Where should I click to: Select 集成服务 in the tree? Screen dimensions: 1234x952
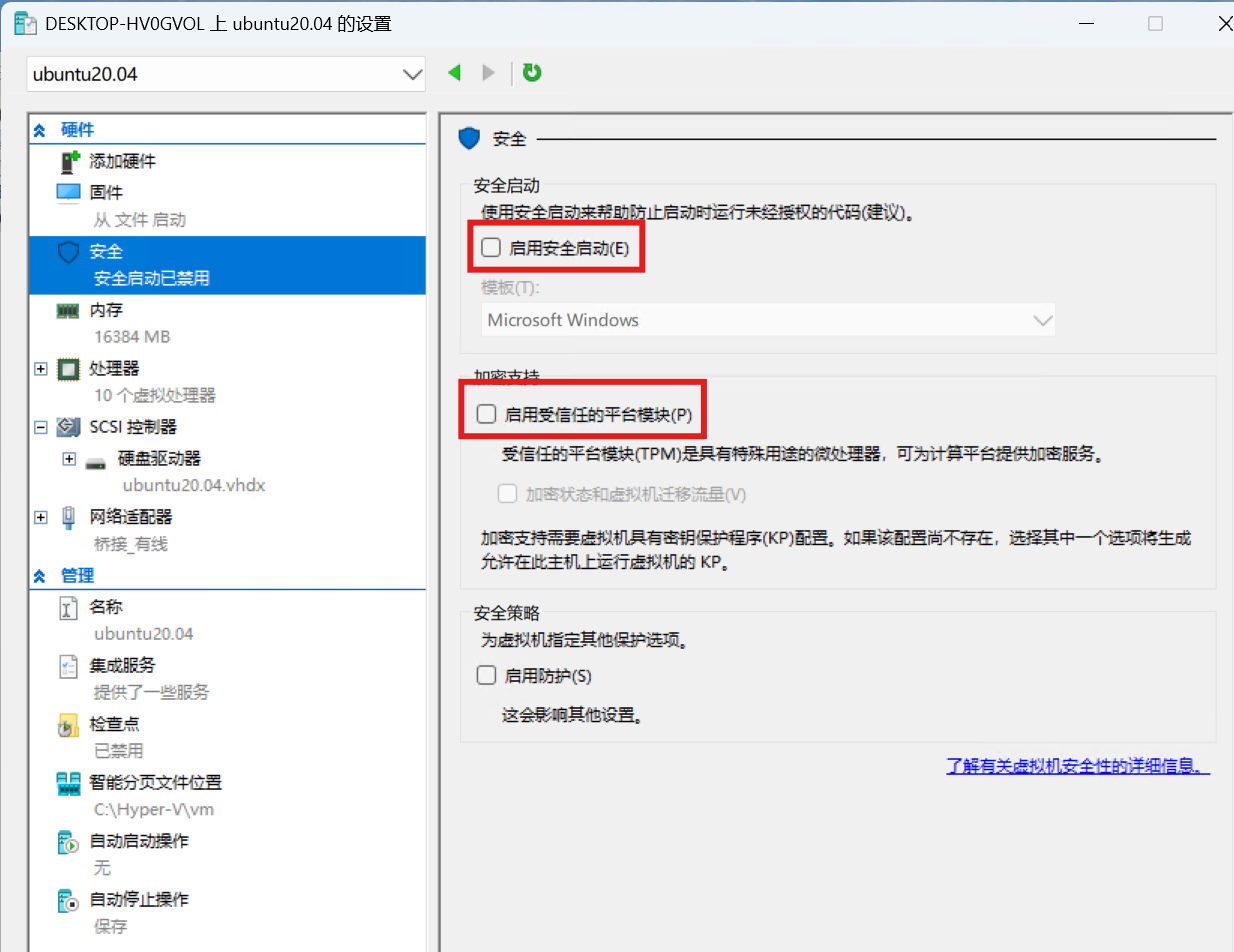click(122, 665)
